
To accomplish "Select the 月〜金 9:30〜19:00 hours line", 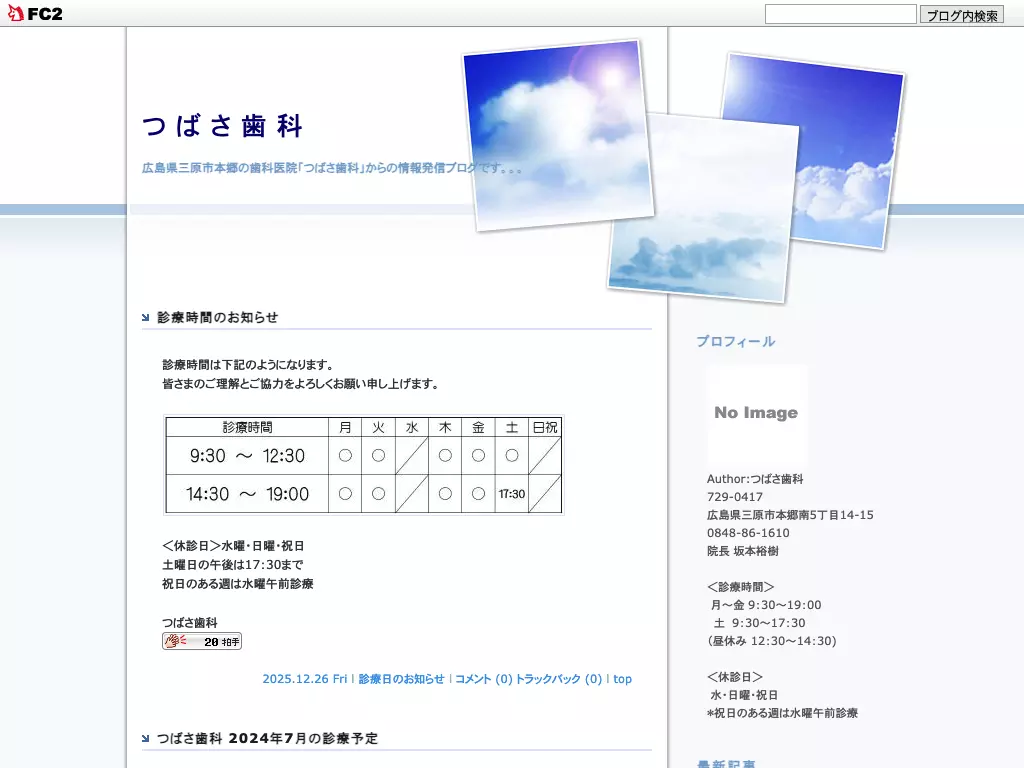I will (766, 605).
